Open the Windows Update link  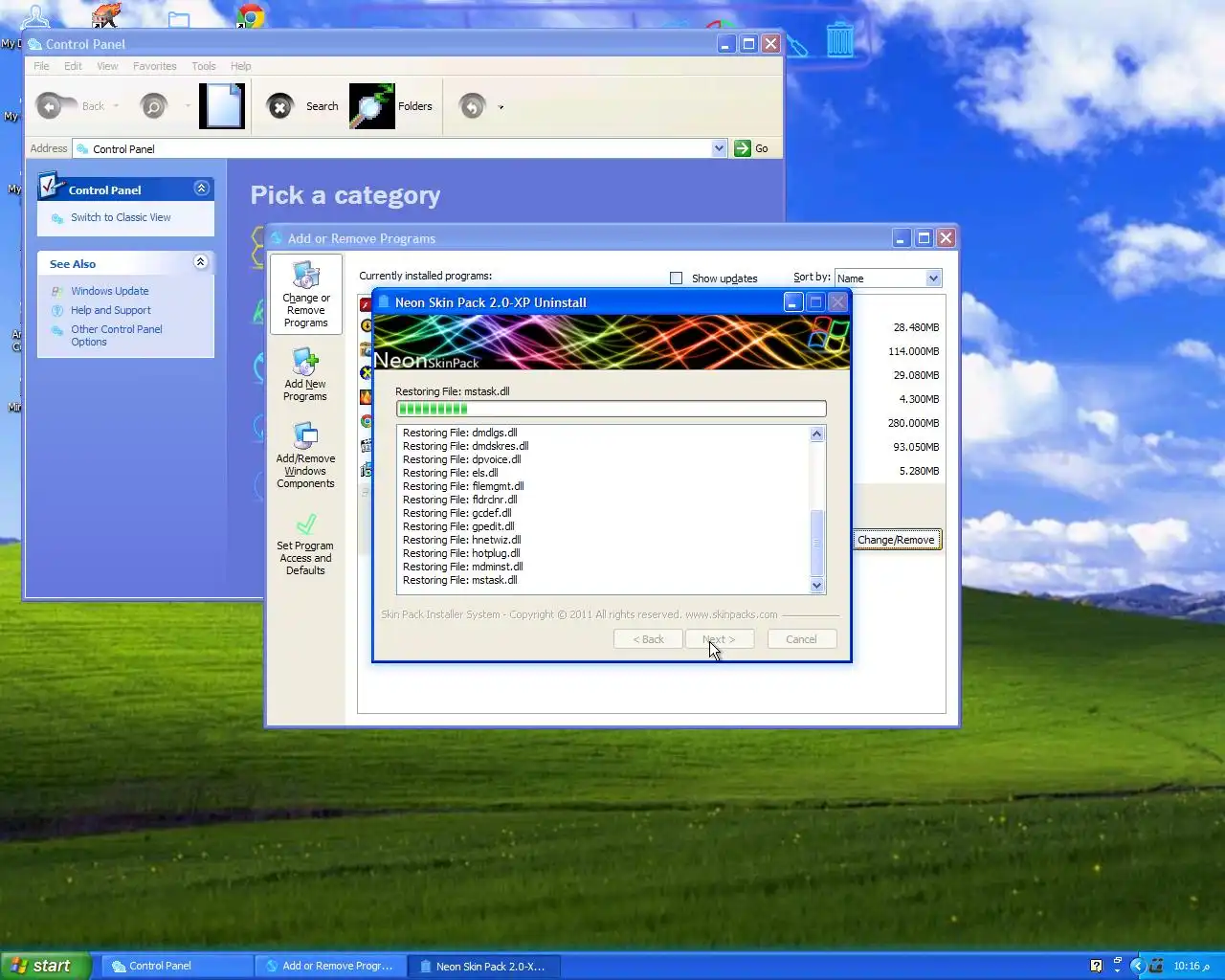pos(109,291)
